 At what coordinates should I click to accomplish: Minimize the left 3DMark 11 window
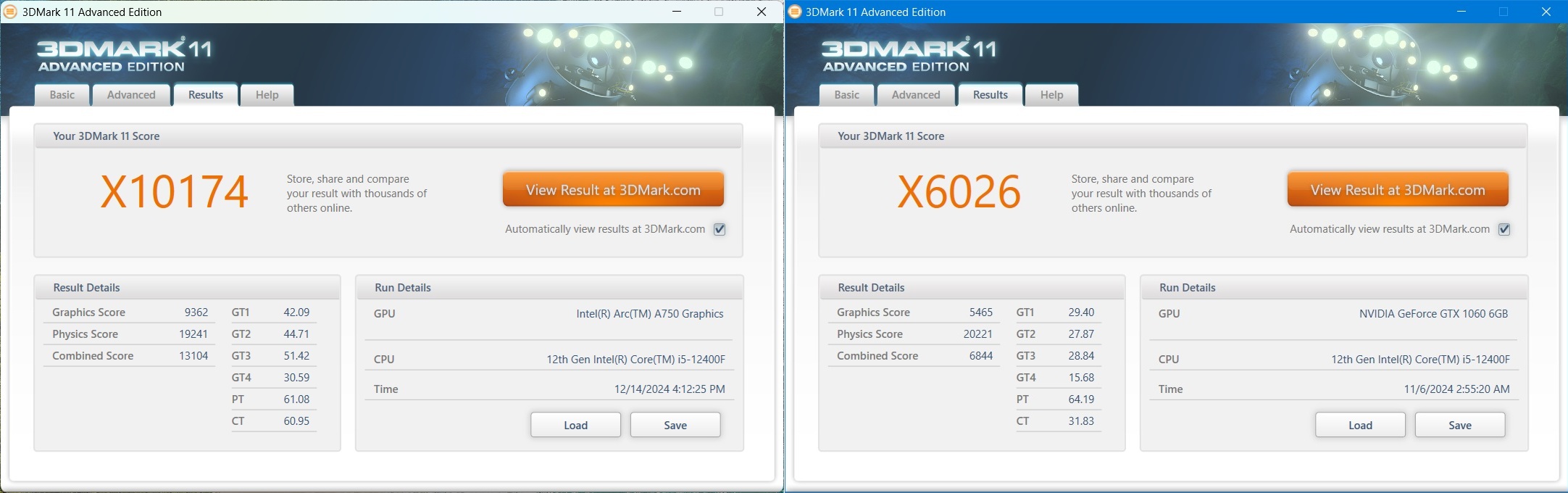pyautogui.click(x=677, y=12)
